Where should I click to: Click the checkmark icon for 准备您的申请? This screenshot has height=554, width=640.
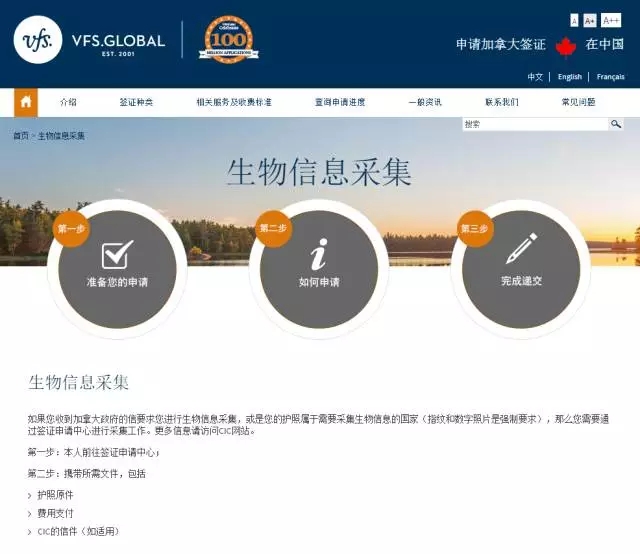pos(117,254)
